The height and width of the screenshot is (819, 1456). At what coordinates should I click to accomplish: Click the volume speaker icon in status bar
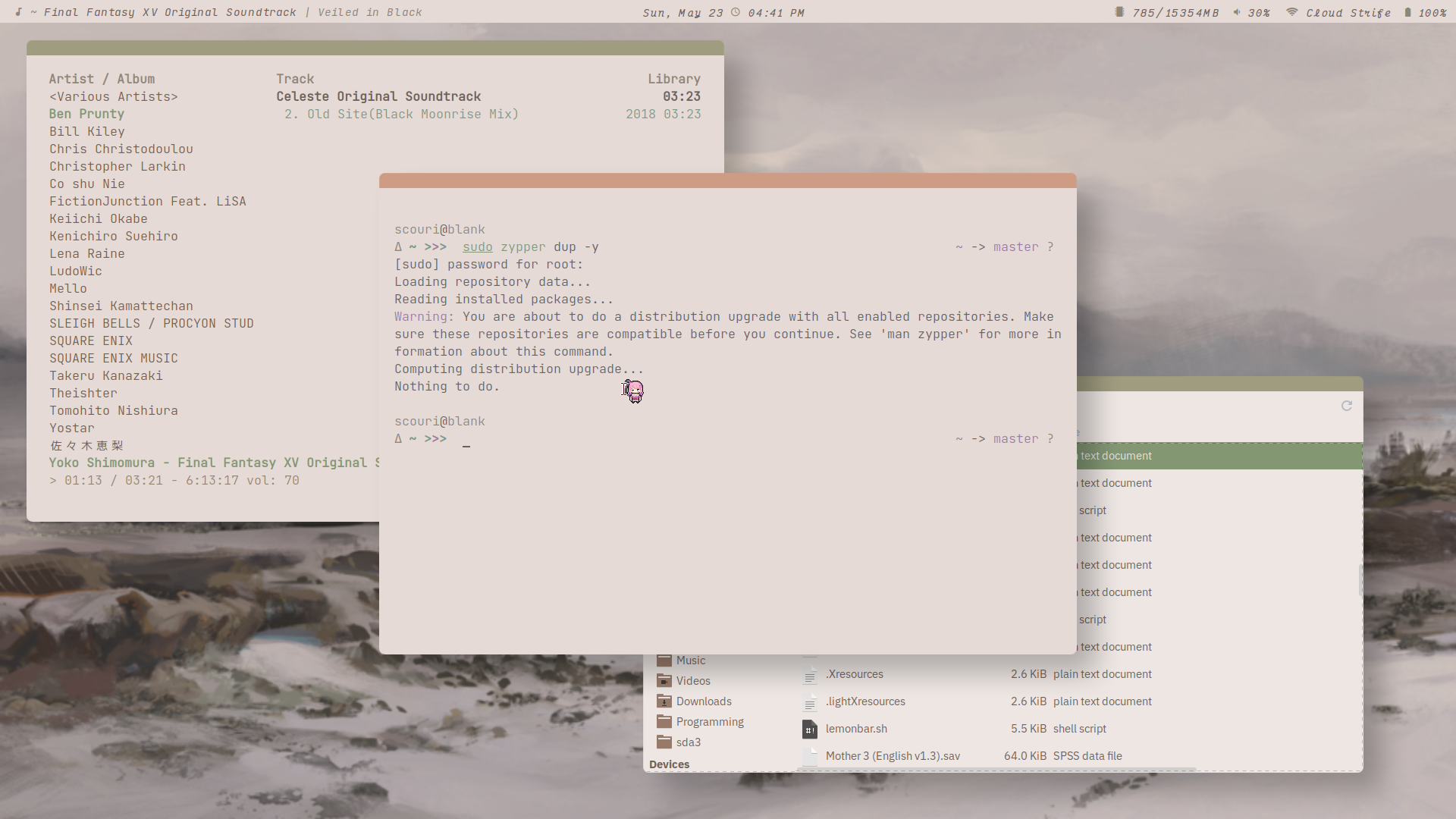pyautogui.click(x=1237, y=12)
